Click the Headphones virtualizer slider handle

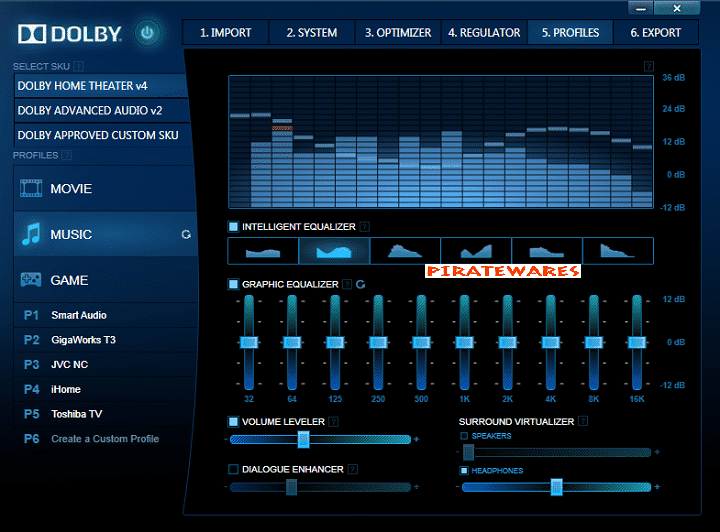557,487
